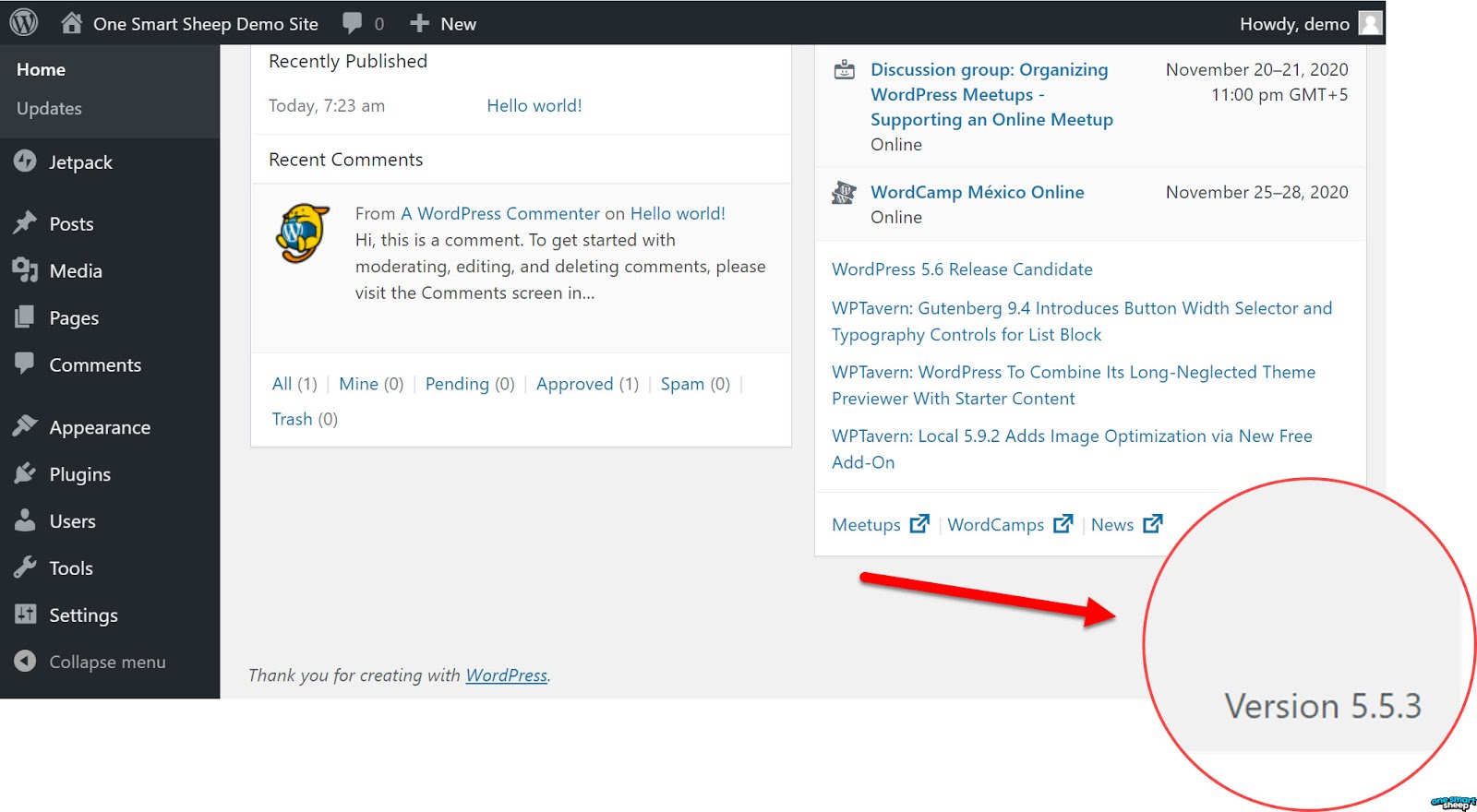
Task: Click the Media sidebar icon
Action: (25, 270)
